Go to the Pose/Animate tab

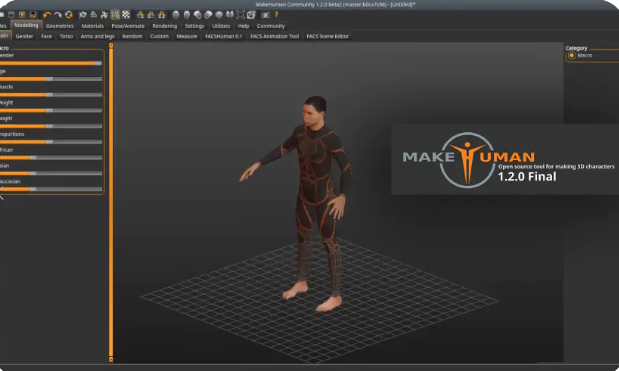click(128, 26)
